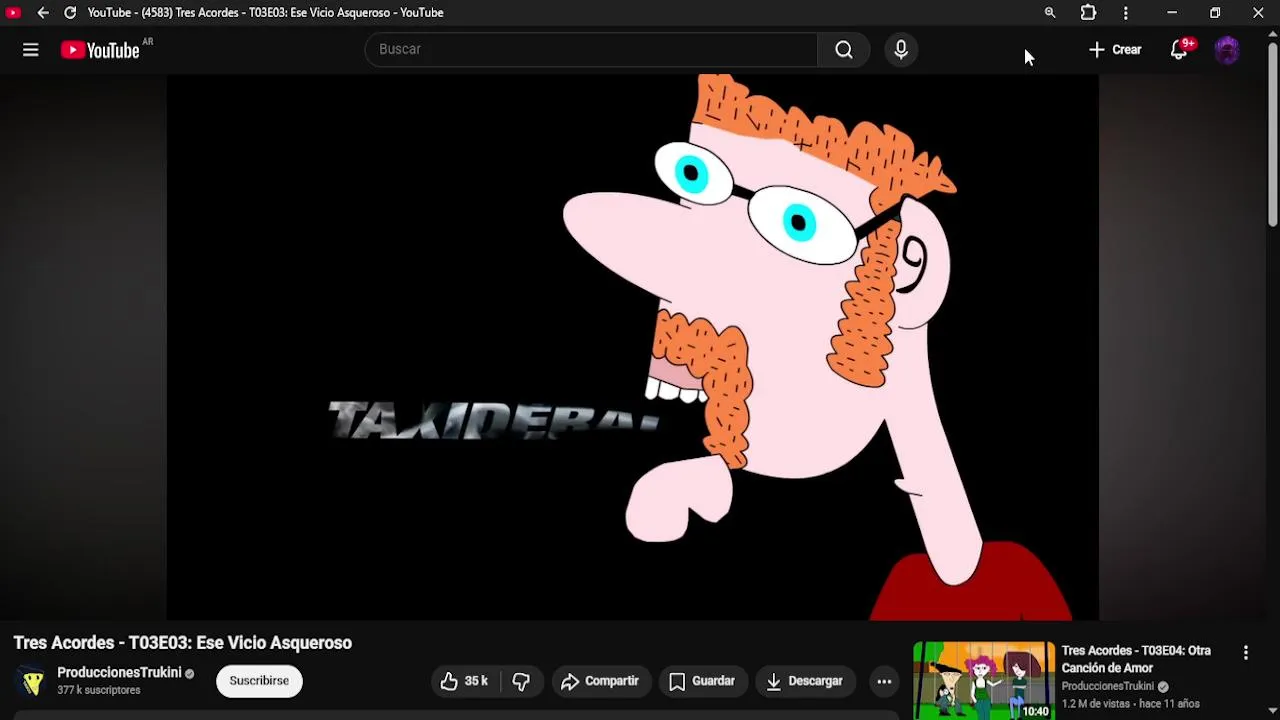Click the Buscar search field

(x=592, y=49)
